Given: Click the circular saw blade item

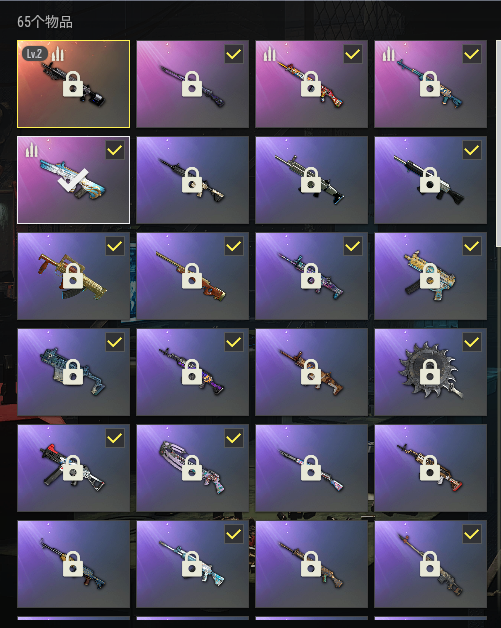Looking at the screenshot, I should [431, 372].
